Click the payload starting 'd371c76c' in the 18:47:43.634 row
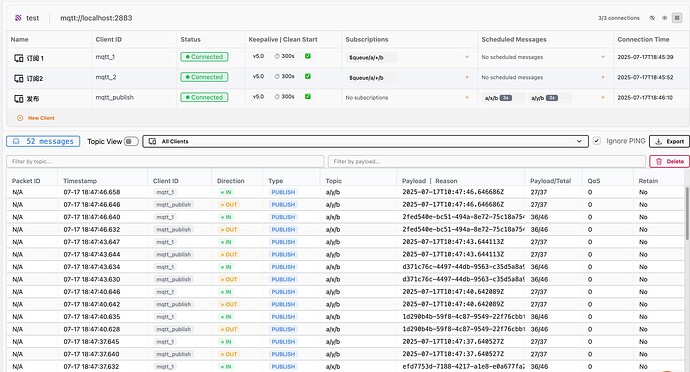Image resolution: width=690 pixels, height=372 pixels. point(463,267)
